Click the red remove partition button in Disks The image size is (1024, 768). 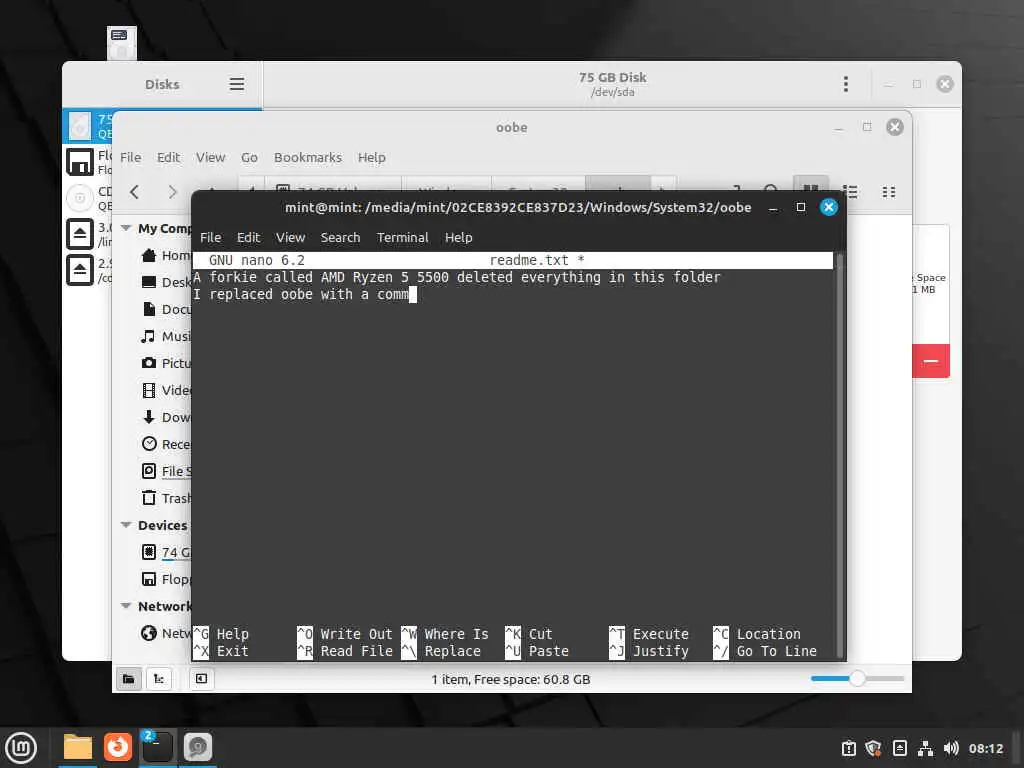(931, 360)
